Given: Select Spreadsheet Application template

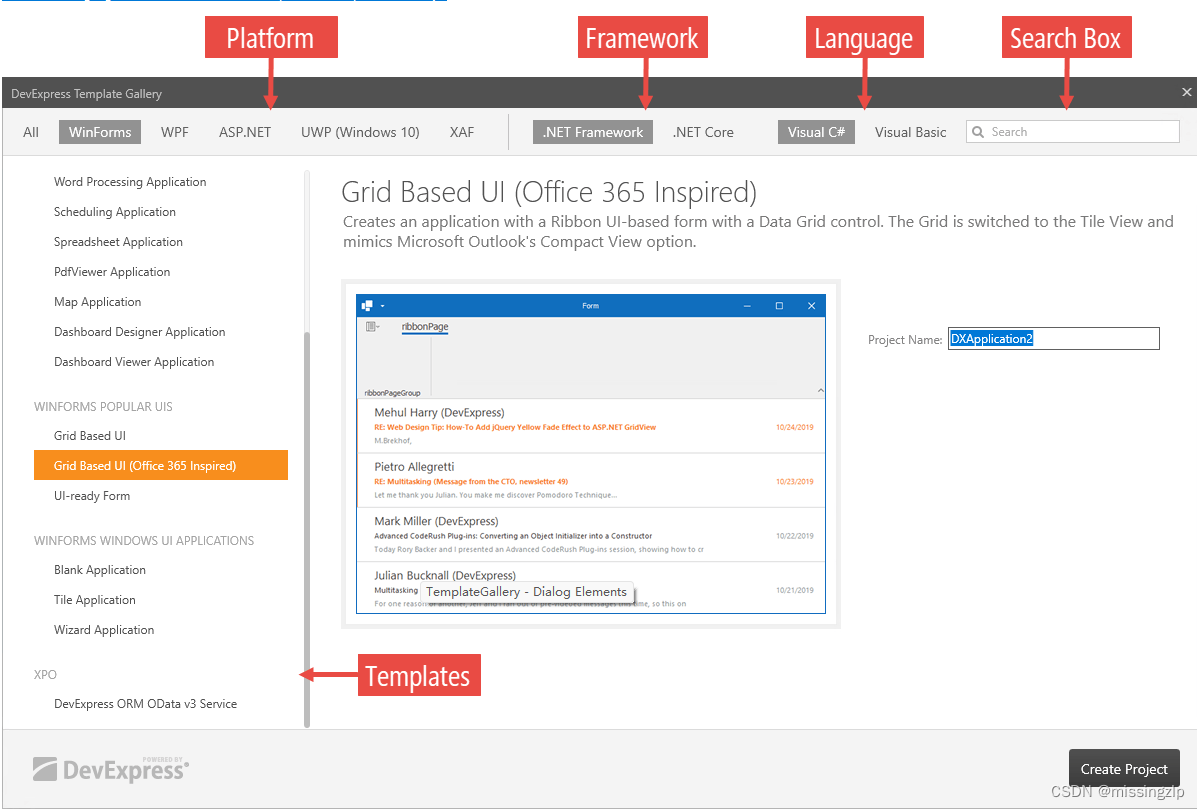Looking at the screenshot, I should [118, 242].
